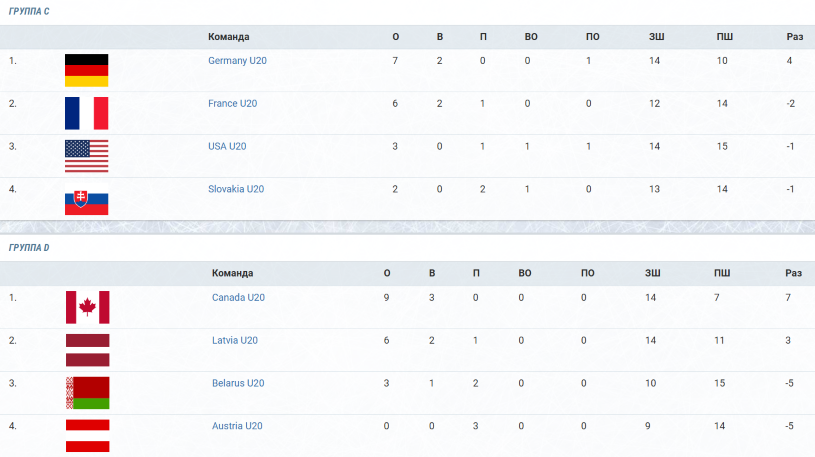Click the Группа C heading
The width and height of the screenshot is (815, 457).
(x=29, y=11)
